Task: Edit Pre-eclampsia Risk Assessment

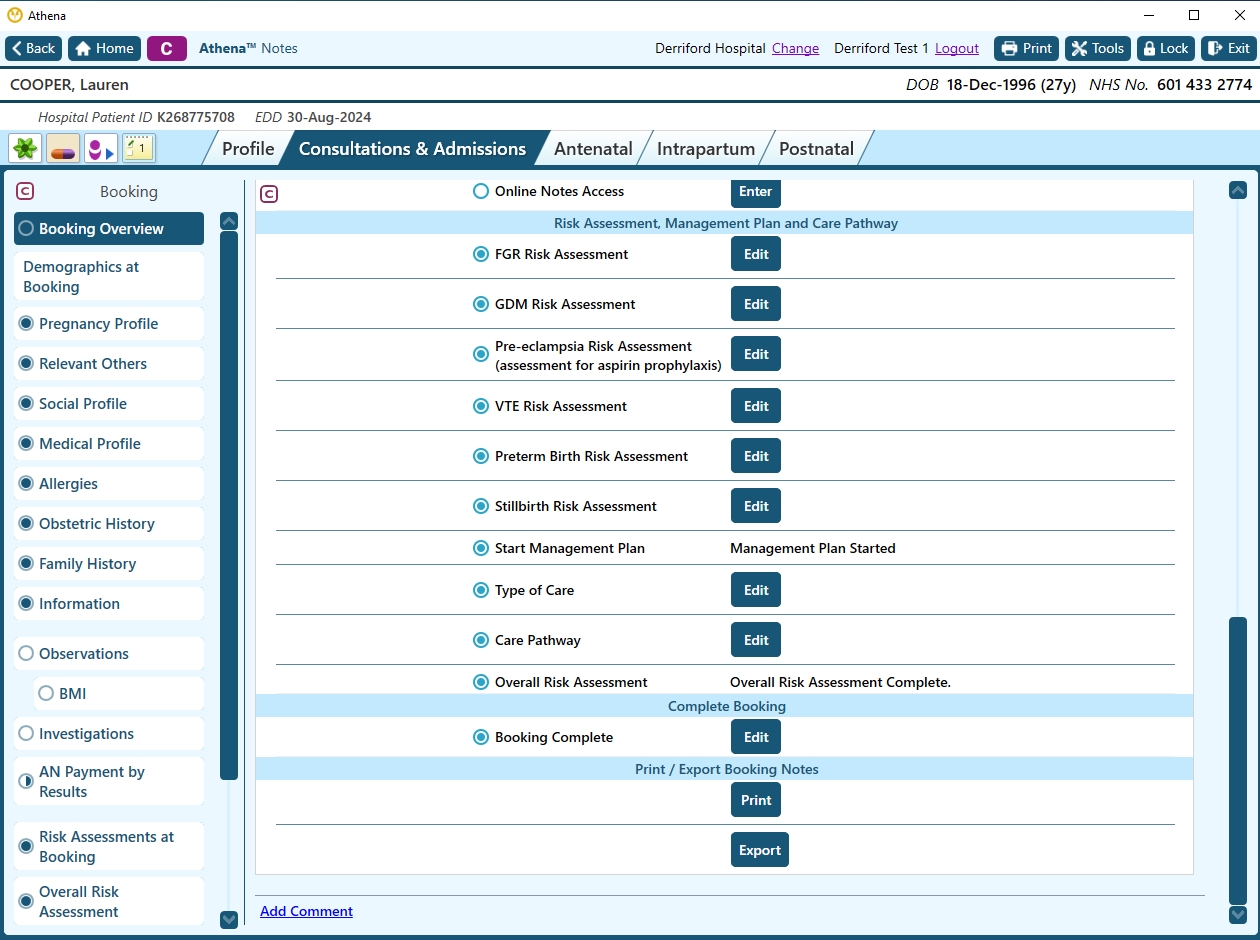Action: tap(756, 354)
